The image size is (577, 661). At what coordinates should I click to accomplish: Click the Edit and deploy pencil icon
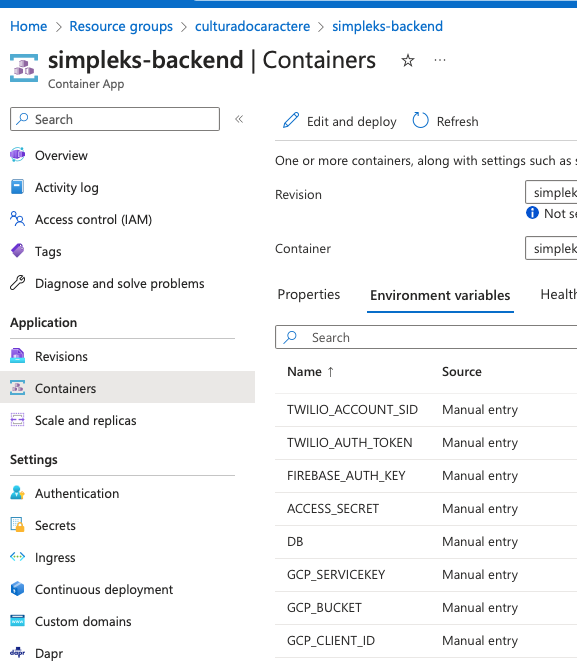291,120
